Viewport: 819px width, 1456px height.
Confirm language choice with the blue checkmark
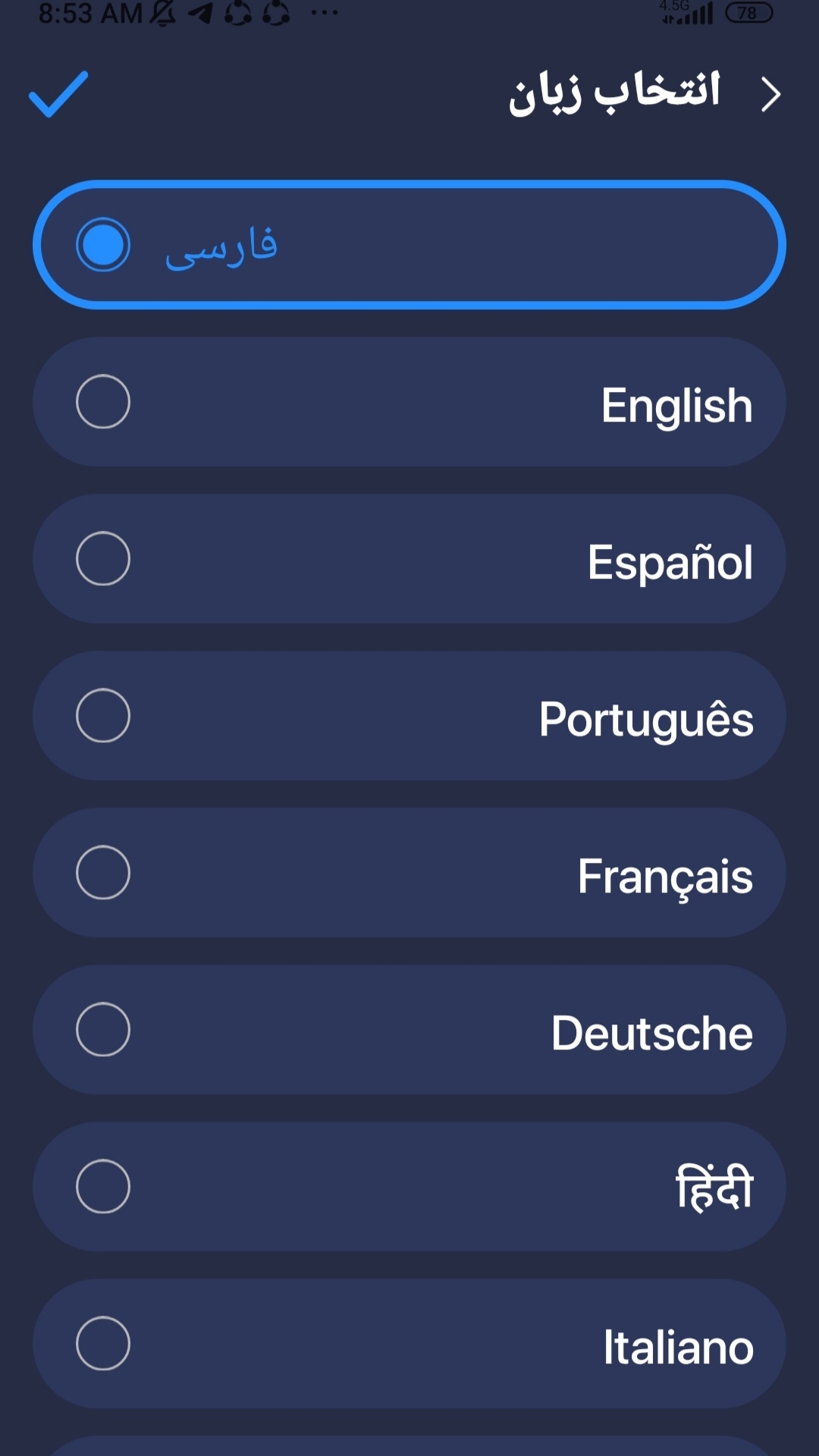[x=58, y=95]
